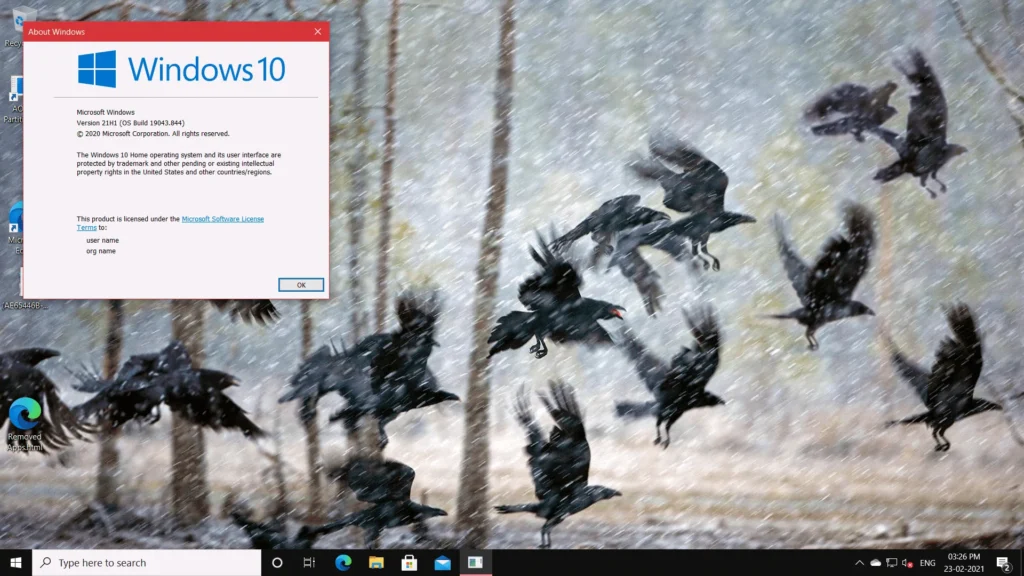Open Microsoft Store from the taskbar
This screenshot has width=1024, height=576.
pyautogui.click(x=409, y=562)
